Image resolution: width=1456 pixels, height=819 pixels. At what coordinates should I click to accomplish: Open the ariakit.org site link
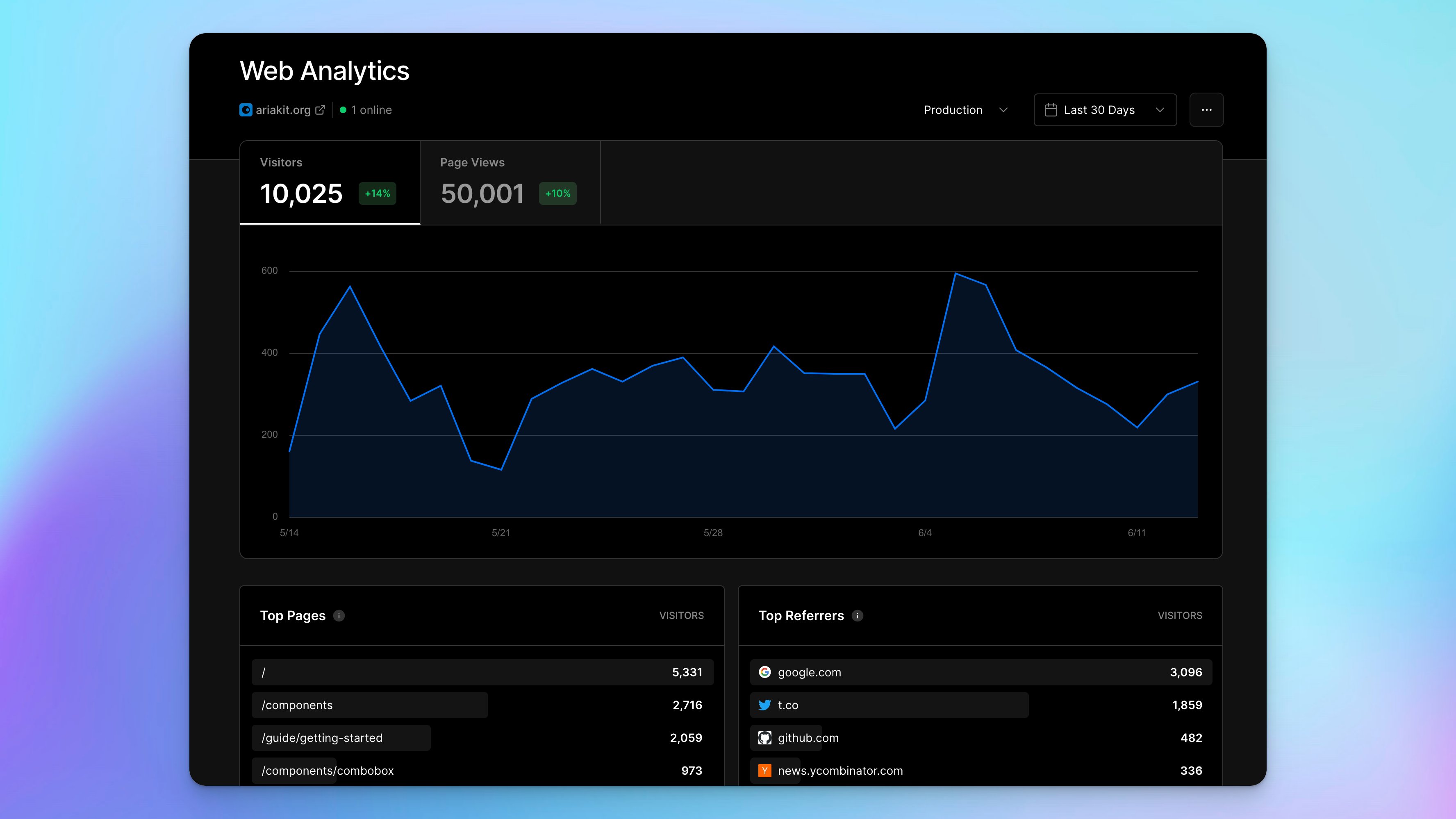(x=282, y=110)
